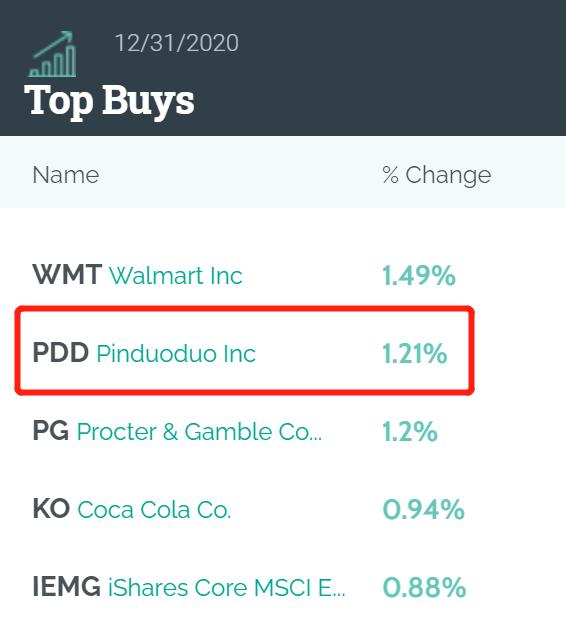
Task: Click the % Change column header
Action: pos(437,175)
